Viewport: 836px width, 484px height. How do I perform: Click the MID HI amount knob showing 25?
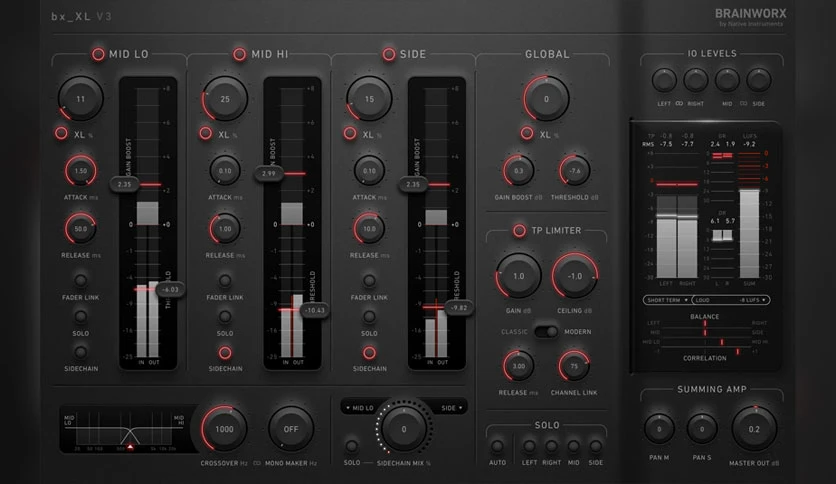point(225,99)
